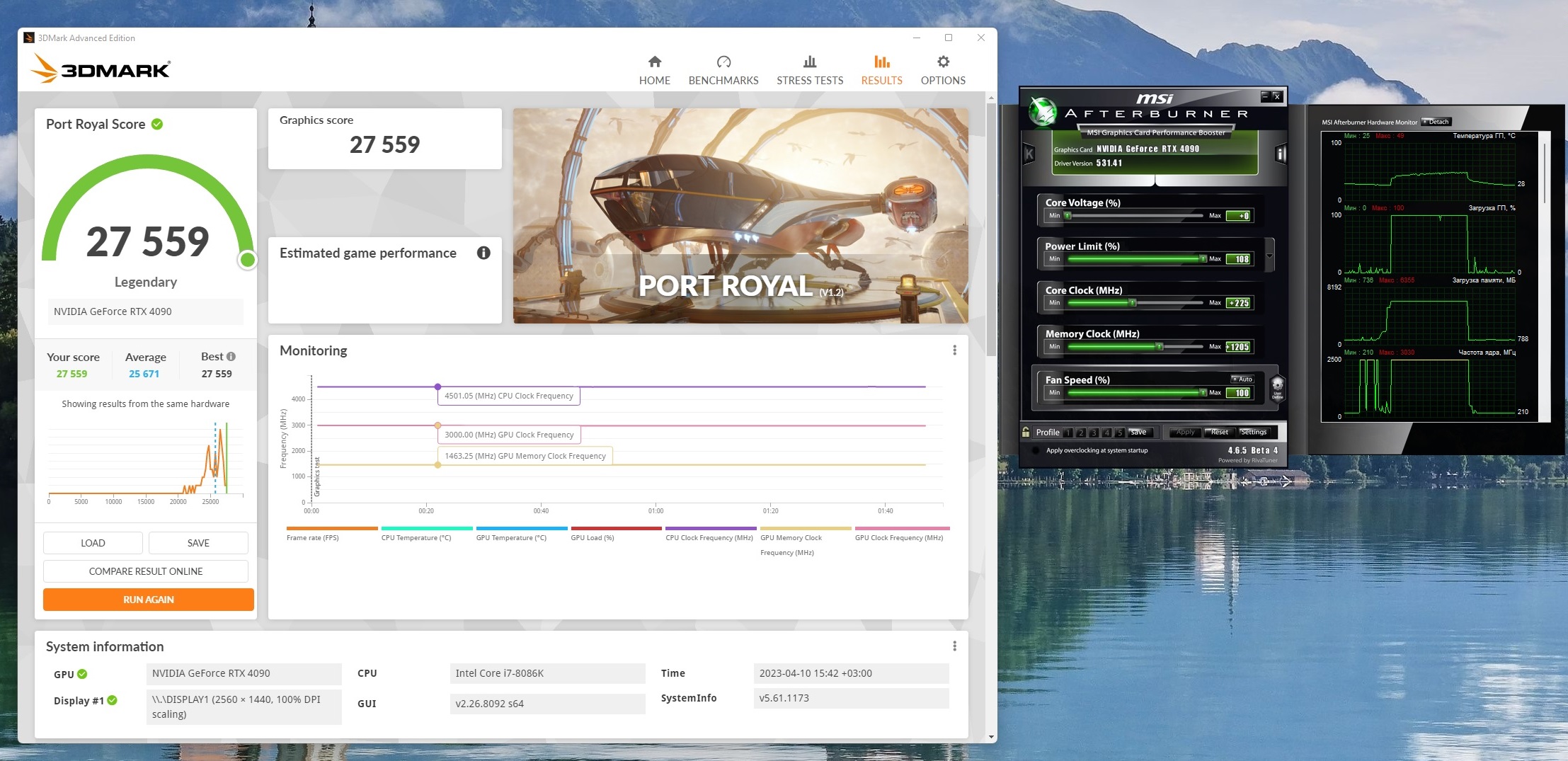Viewport: 1568px width, 761px height.
Task: Click the Core Clock value field +225
Action: [x=1239, y=303]
